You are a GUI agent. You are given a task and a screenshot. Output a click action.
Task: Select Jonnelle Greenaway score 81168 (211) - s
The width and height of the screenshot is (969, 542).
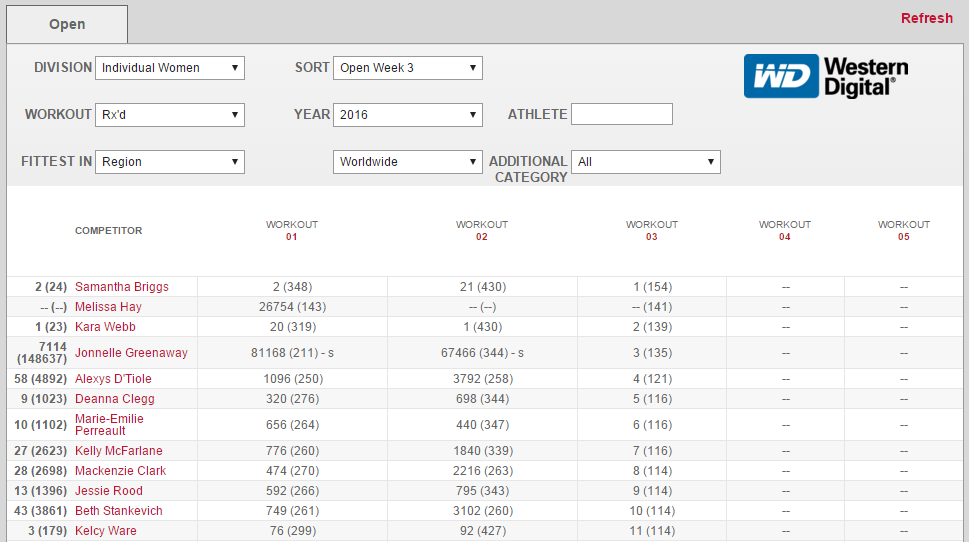point(292,353)
